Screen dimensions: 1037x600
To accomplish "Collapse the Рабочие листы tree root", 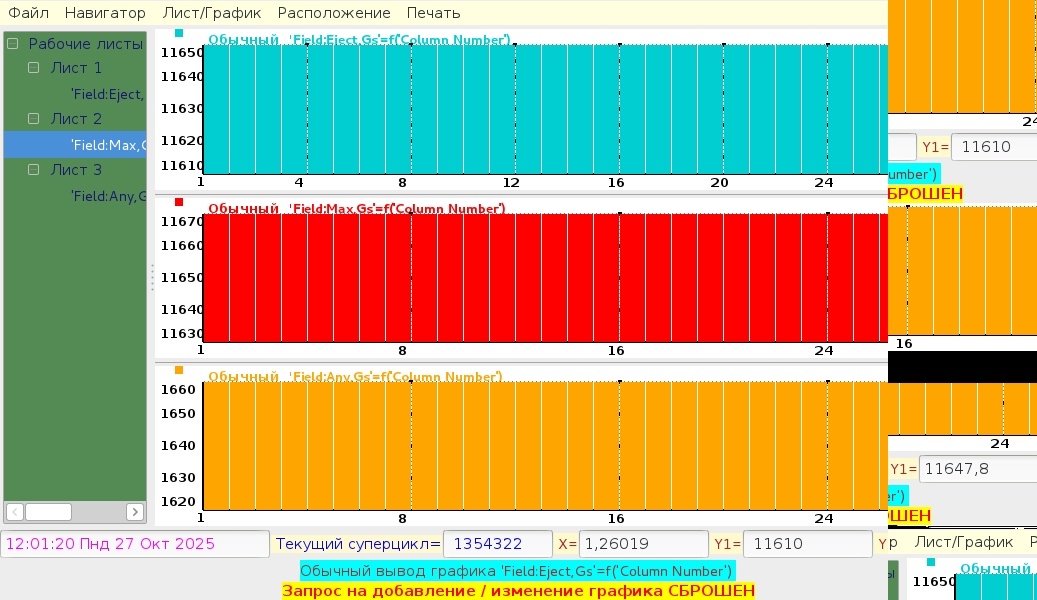I will (x=13, y=44).
